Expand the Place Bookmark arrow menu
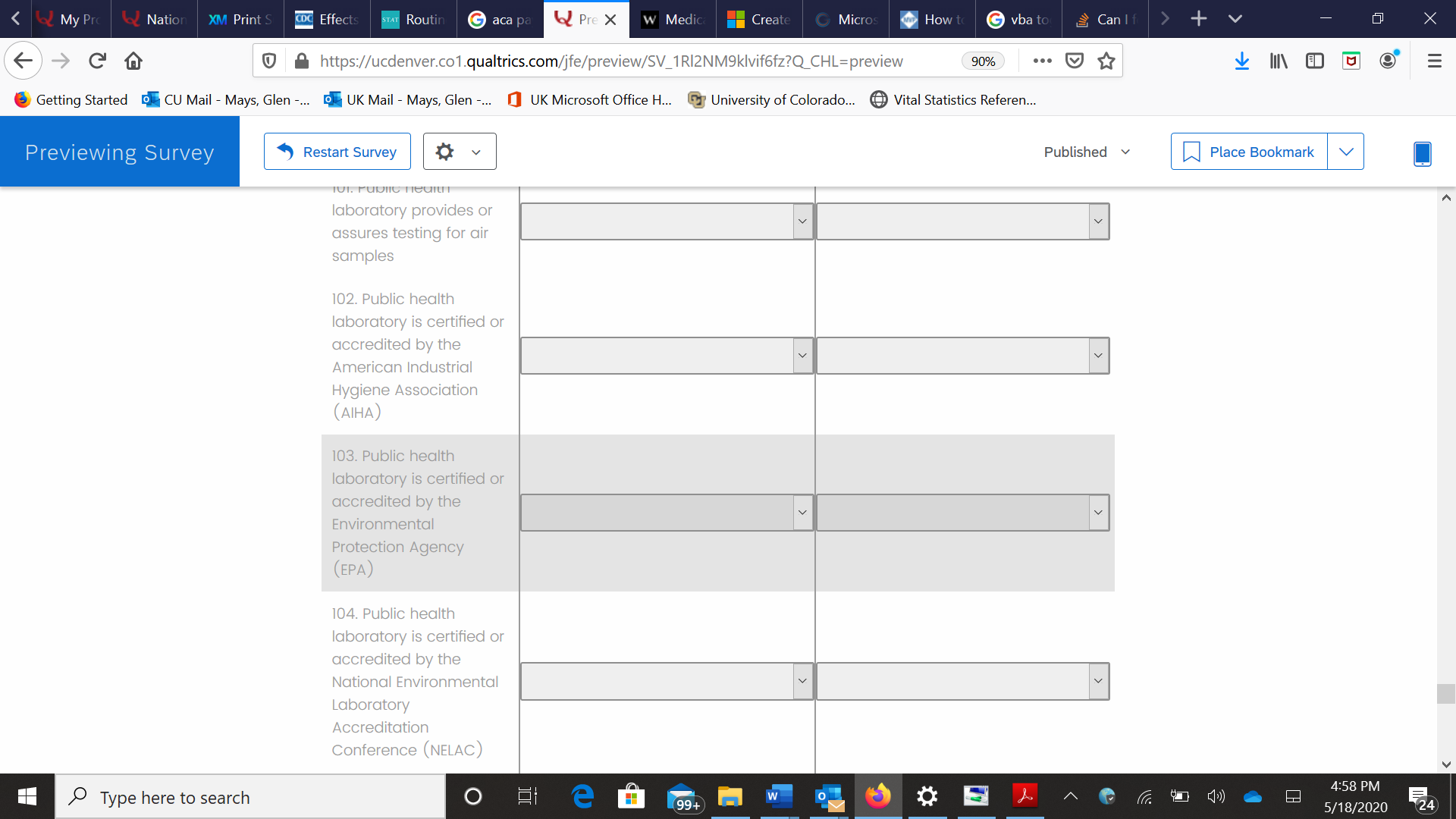1456x819 pixels. (1346, 152)
